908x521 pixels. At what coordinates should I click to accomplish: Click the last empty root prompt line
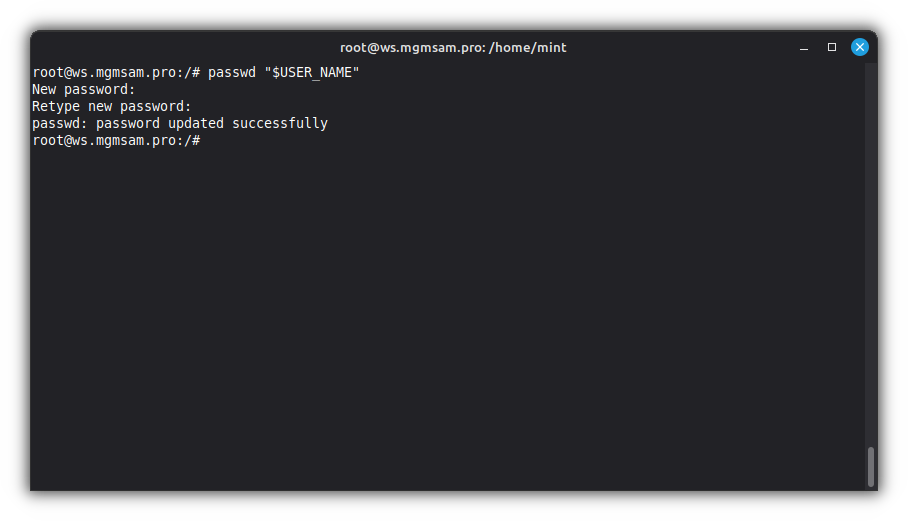click(116, 141)
